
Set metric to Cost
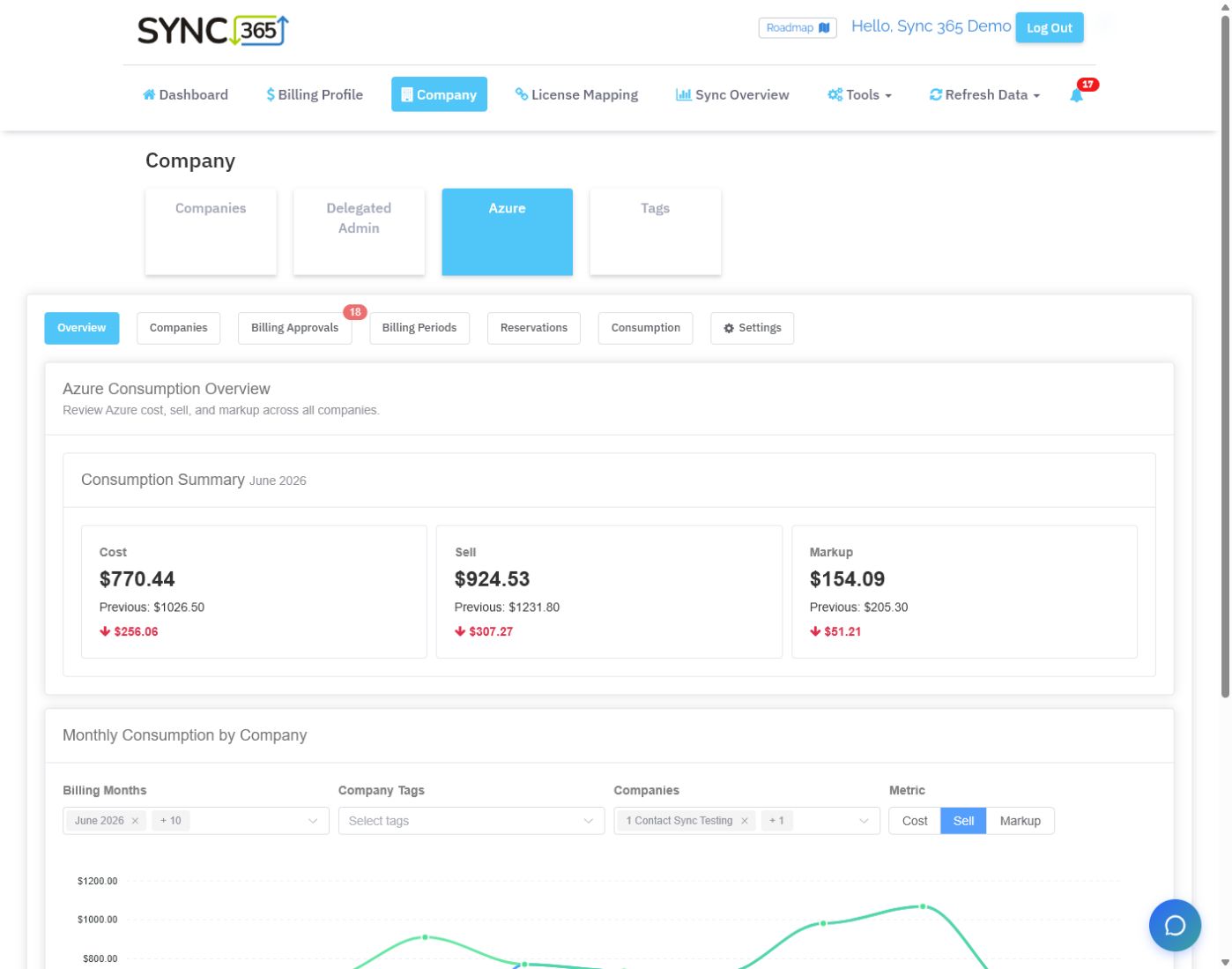[x=915, y=821]
